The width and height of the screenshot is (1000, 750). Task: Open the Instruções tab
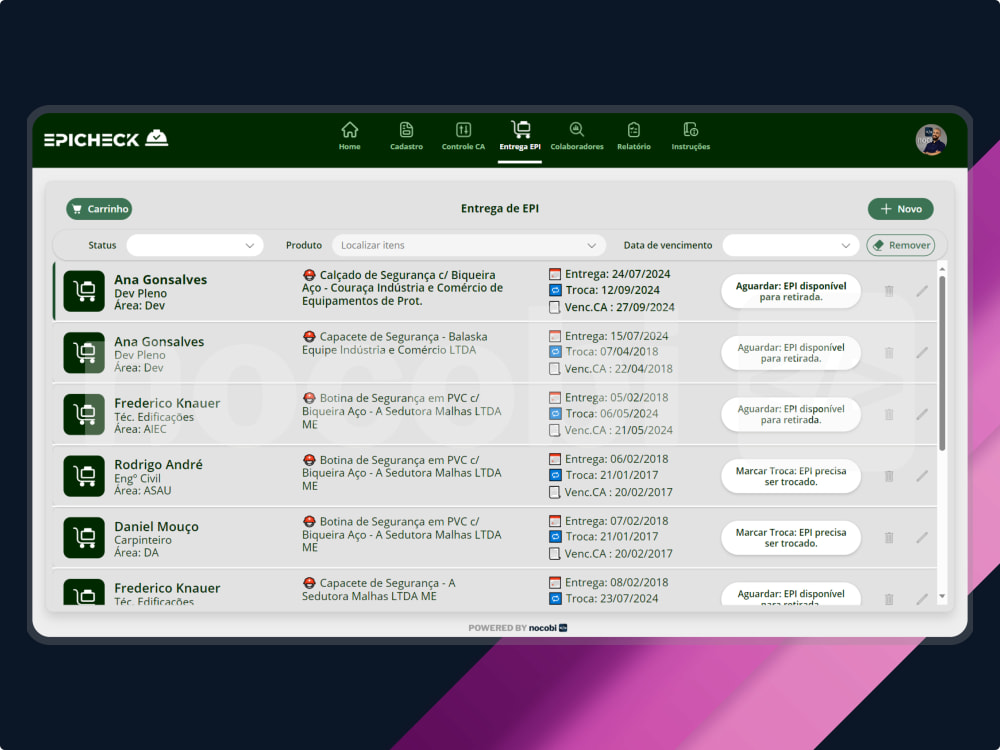690,136
